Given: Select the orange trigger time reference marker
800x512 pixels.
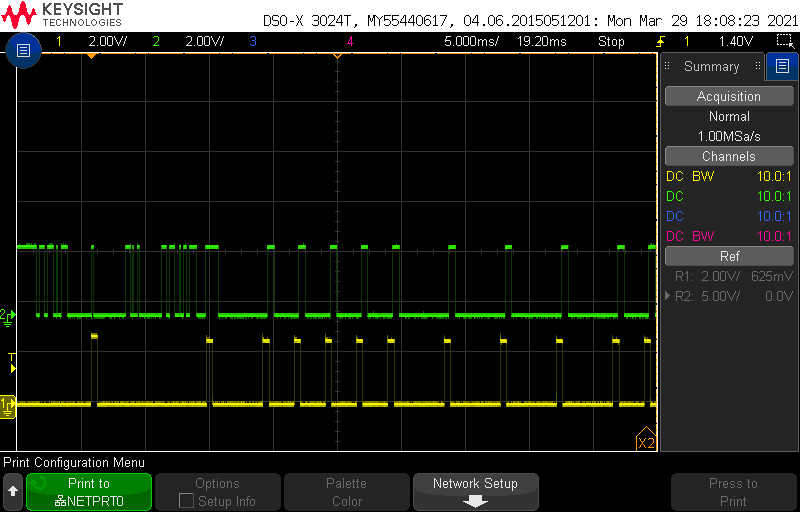Looking at the screenshot, I should pyautogui.click(x=337, y=56).
